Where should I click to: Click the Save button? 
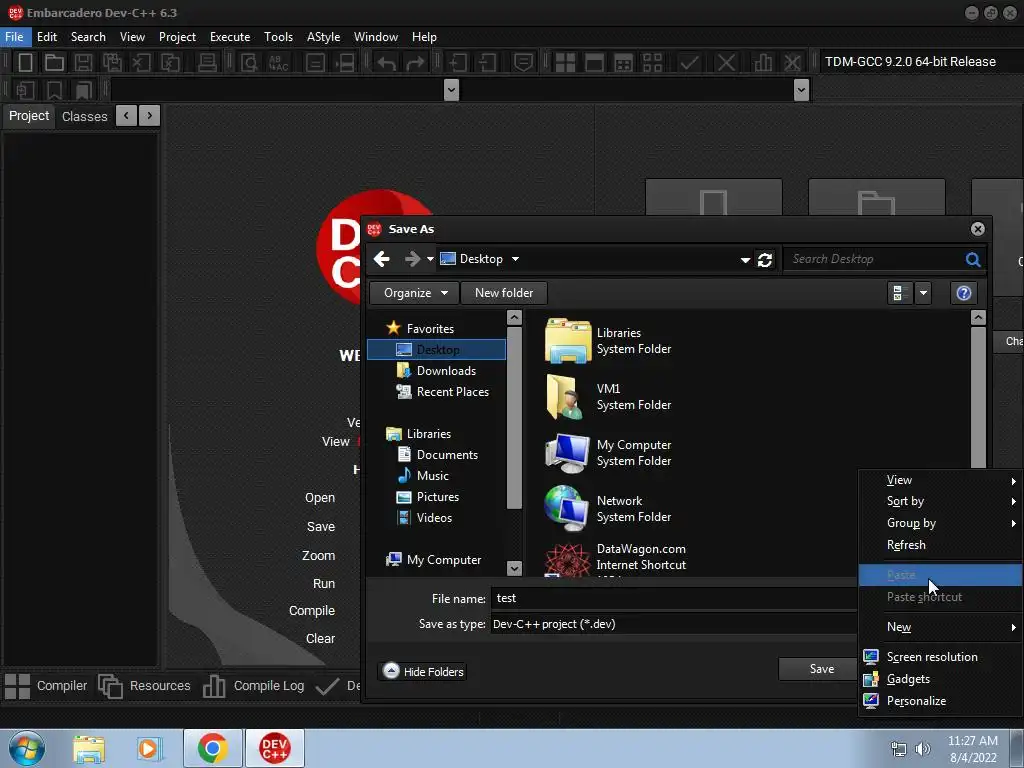pos(820,669)
